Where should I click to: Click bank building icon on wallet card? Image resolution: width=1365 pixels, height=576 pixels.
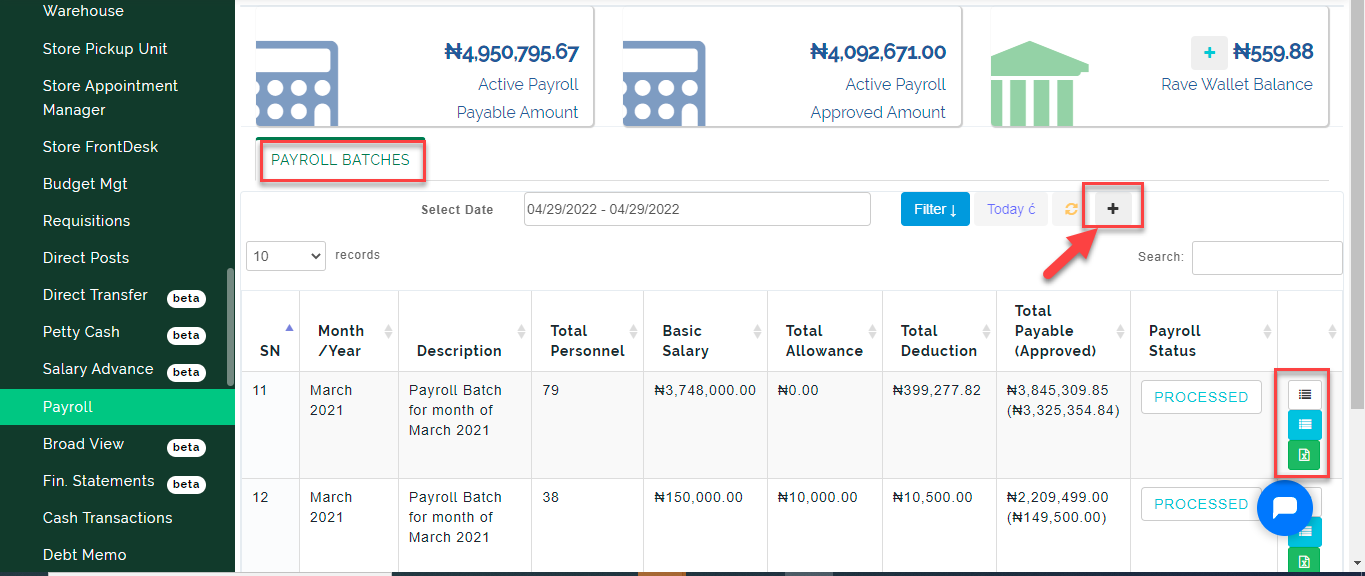(x=1041, y=86)
